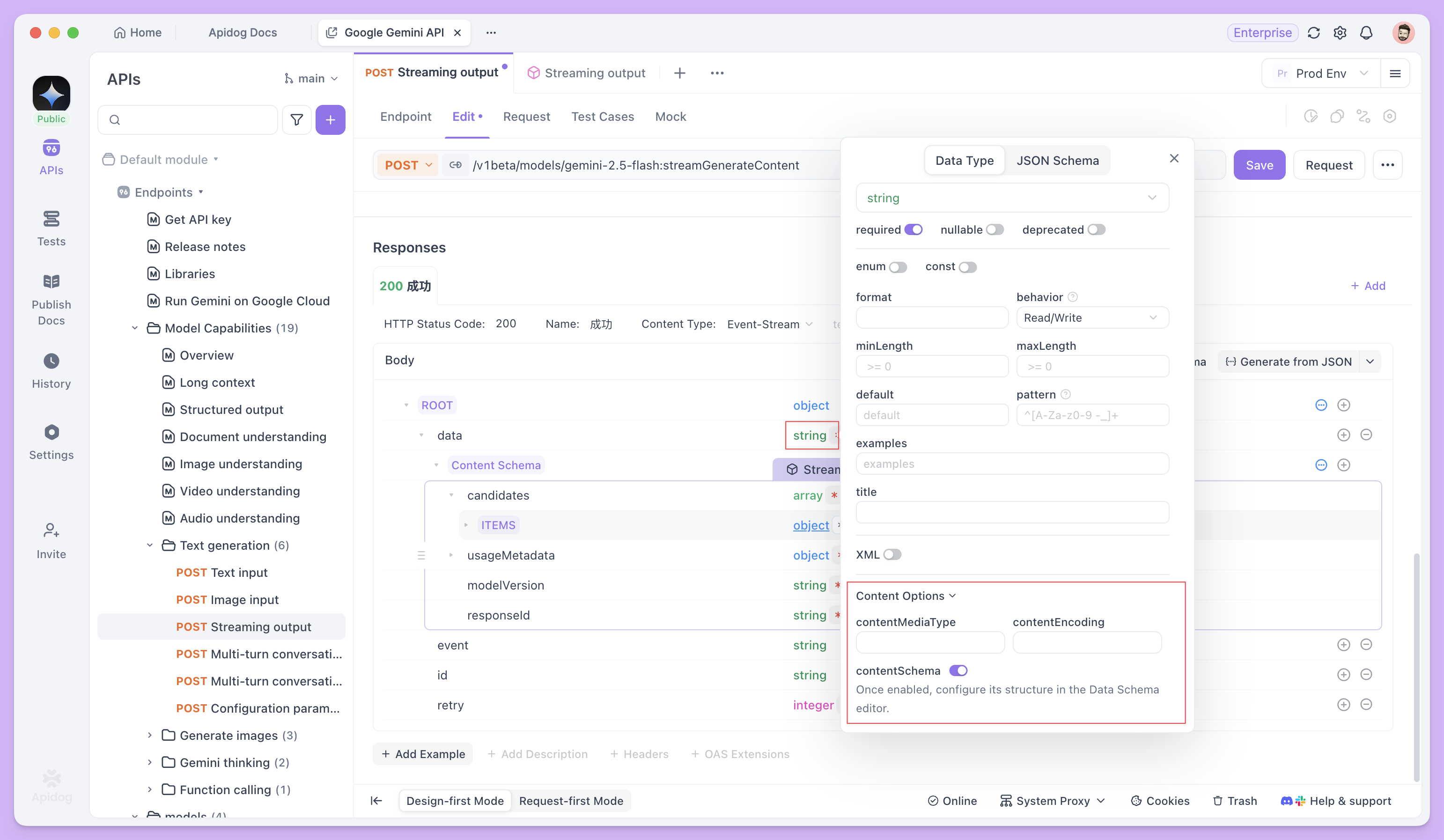Click the Save button
This screenshot has height=840, width=1444.
click(x=1259, y=165)
